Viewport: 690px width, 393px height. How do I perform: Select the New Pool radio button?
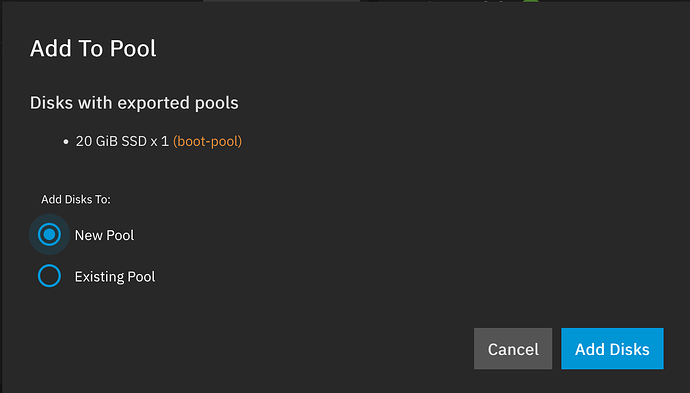tap(49, 235)
